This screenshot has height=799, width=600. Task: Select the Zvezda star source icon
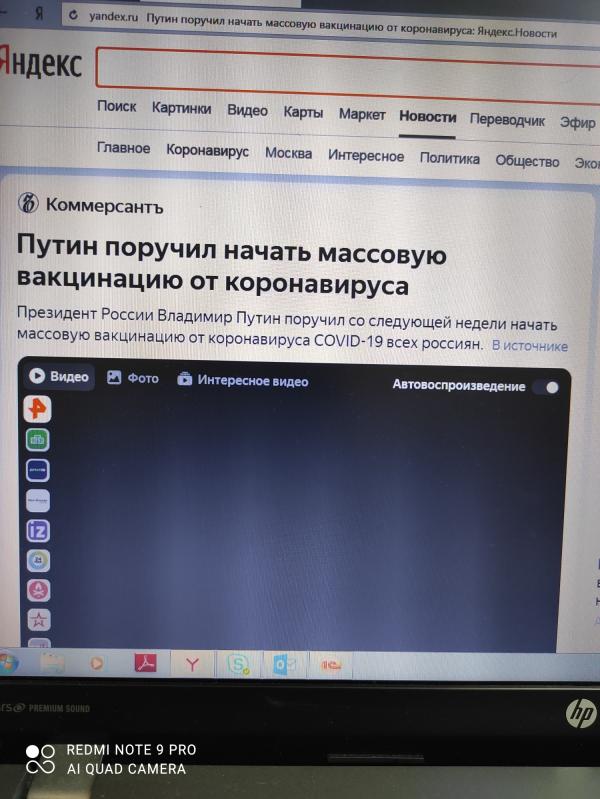point(39,620)
